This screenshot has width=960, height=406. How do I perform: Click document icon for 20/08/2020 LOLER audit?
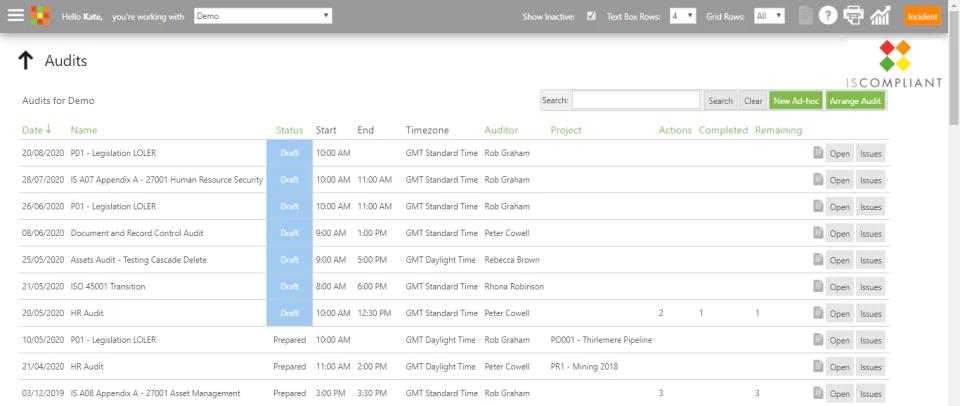pyautogui.click(x=817, y=152)
